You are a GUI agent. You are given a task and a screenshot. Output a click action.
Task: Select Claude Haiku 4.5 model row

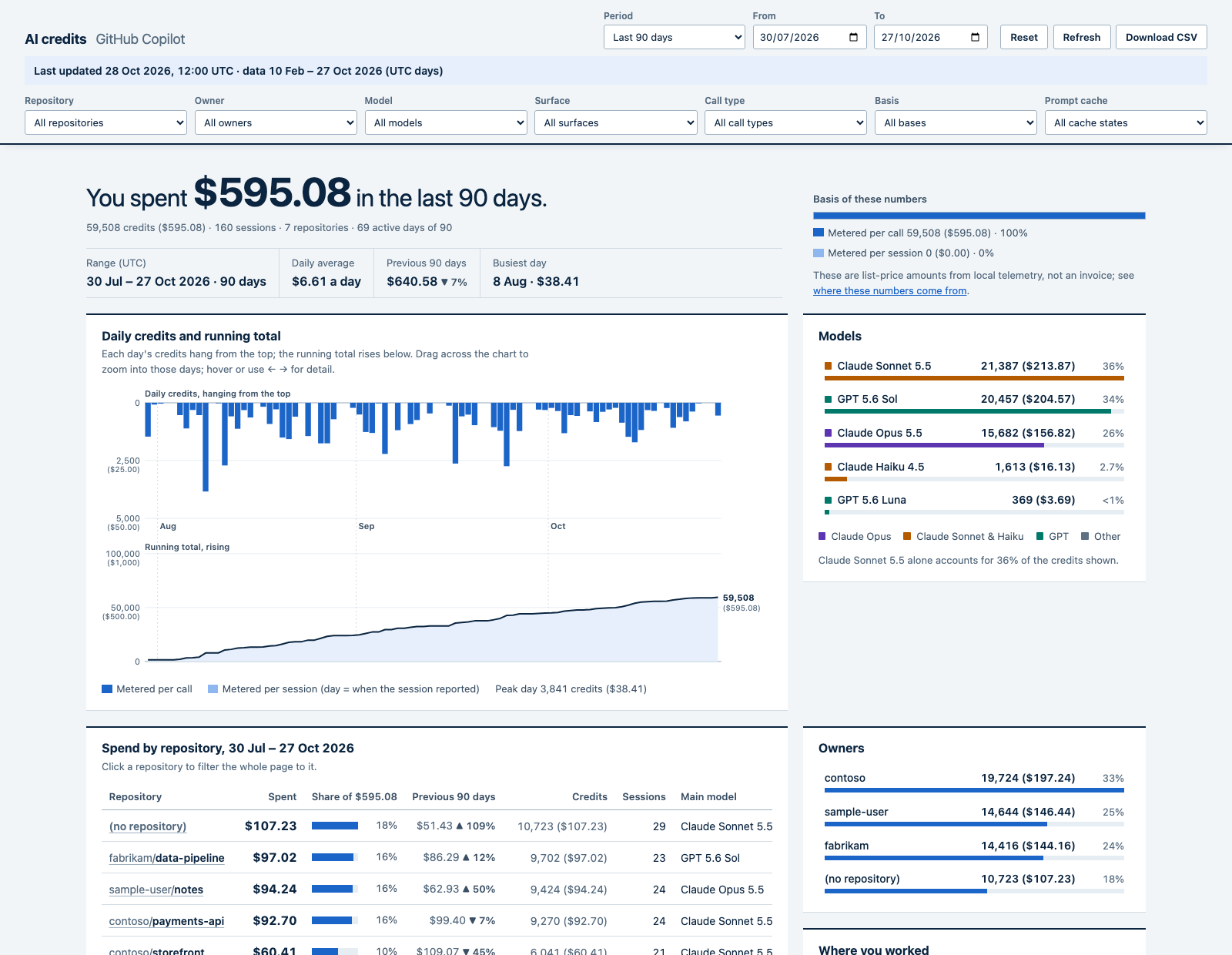pos(974,470)
